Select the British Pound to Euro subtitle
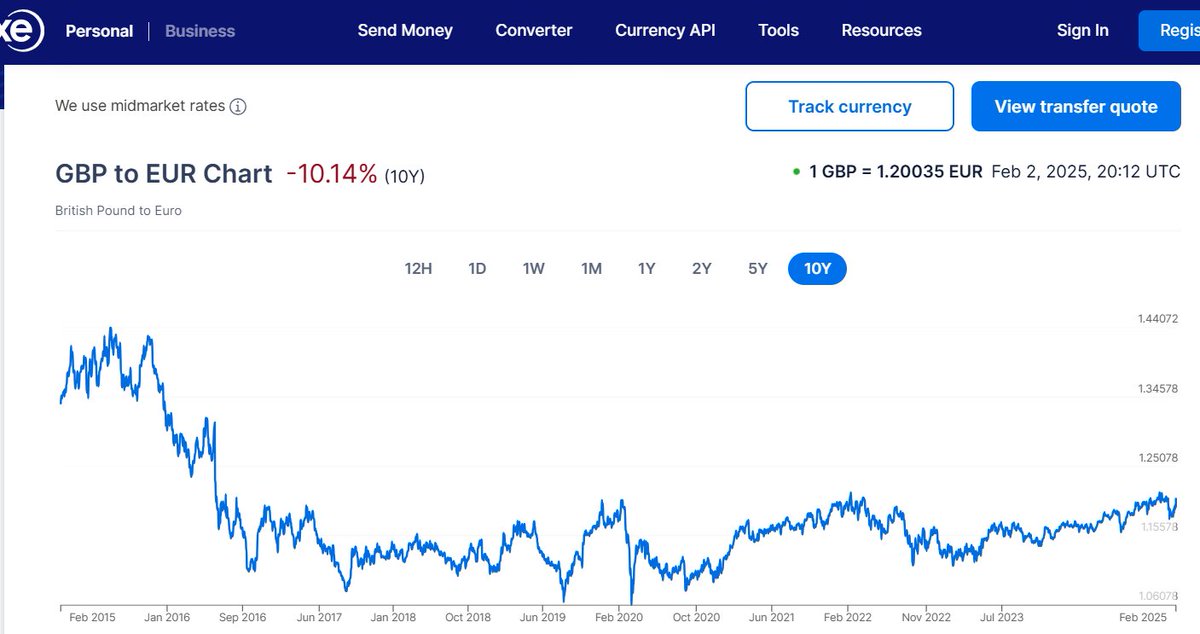The width and height of the screenshot is (1200, 634). (x=118, y=211)
